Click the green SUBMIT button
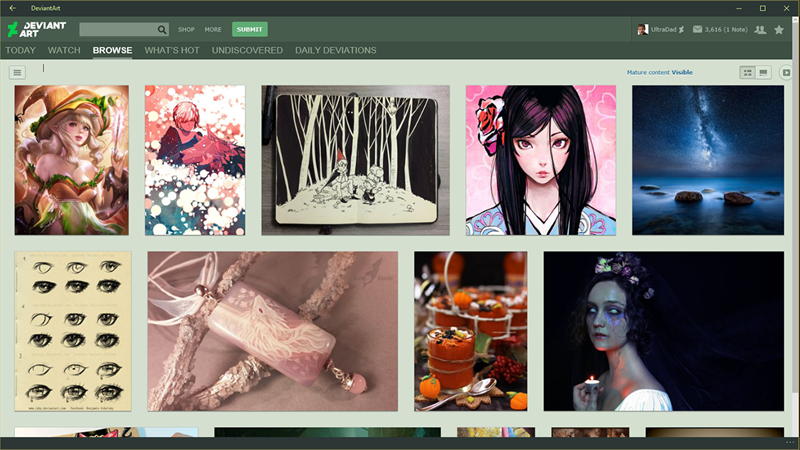 [249, 30]
